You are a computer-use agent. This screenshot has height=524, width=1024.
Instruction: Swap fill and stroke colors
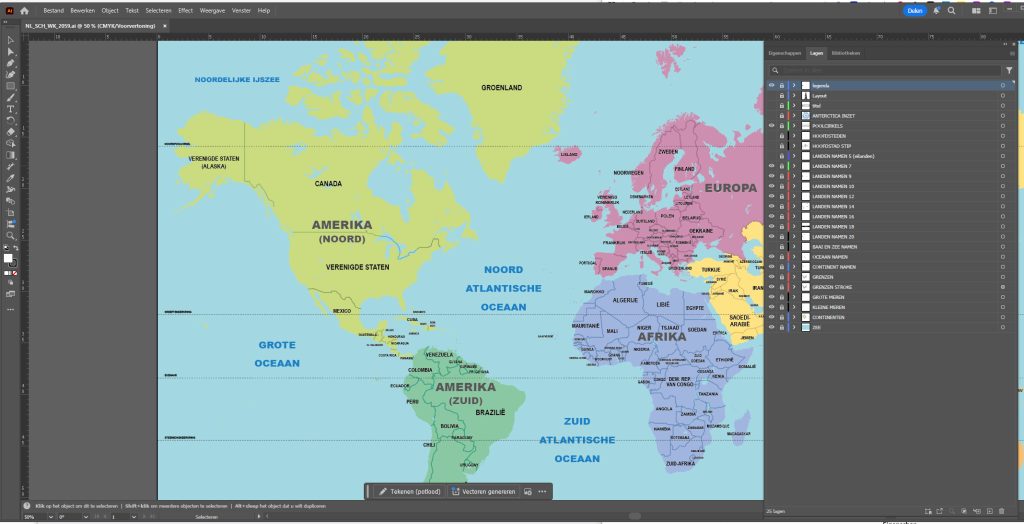(14, 248)
